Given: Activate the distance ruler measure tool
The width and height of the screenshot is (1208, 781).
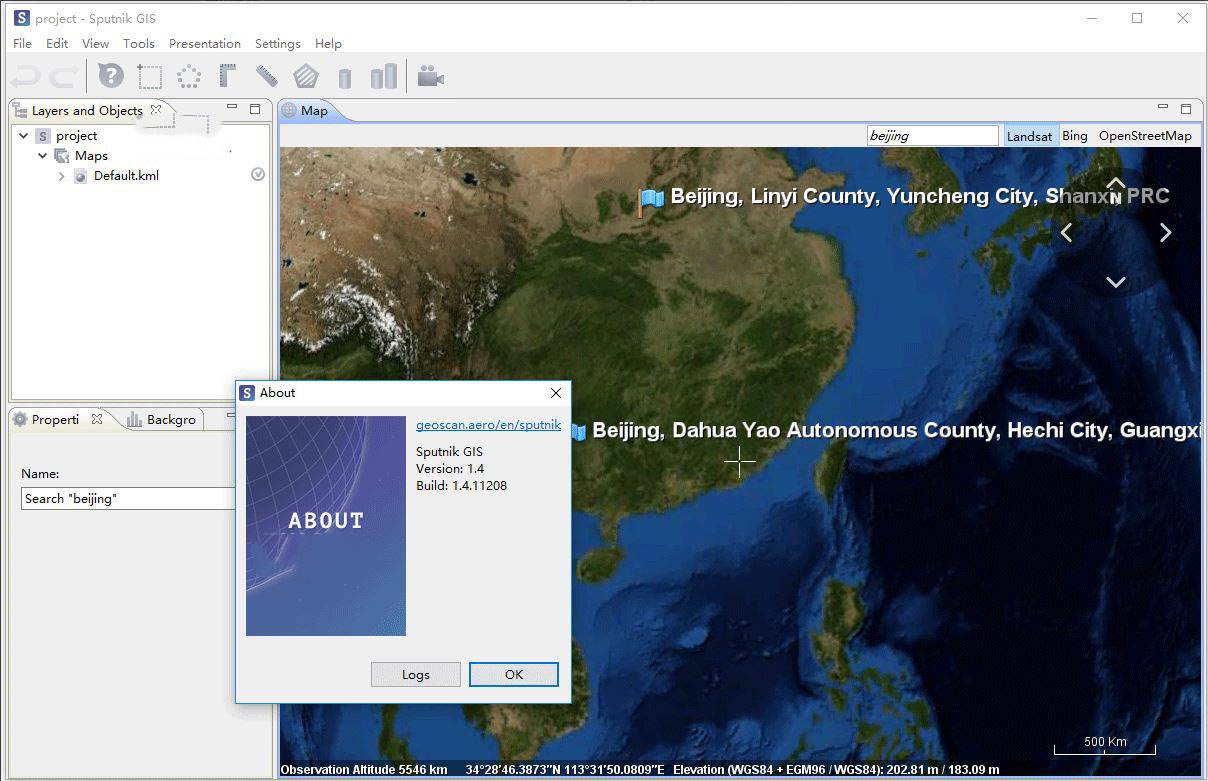Looking at the screenshot, I should (267, 76).
